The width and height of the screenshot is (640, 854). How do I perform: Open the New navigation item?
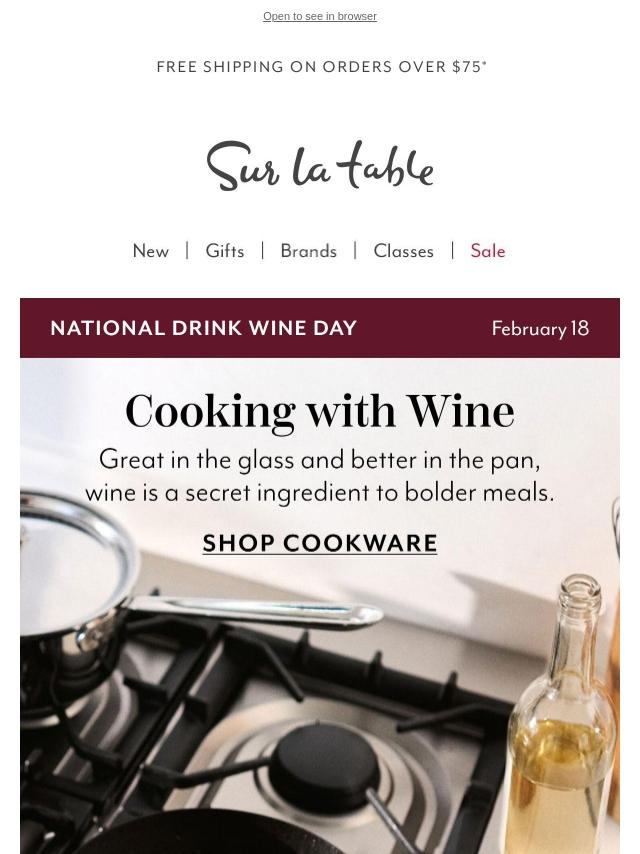point(151,251)
